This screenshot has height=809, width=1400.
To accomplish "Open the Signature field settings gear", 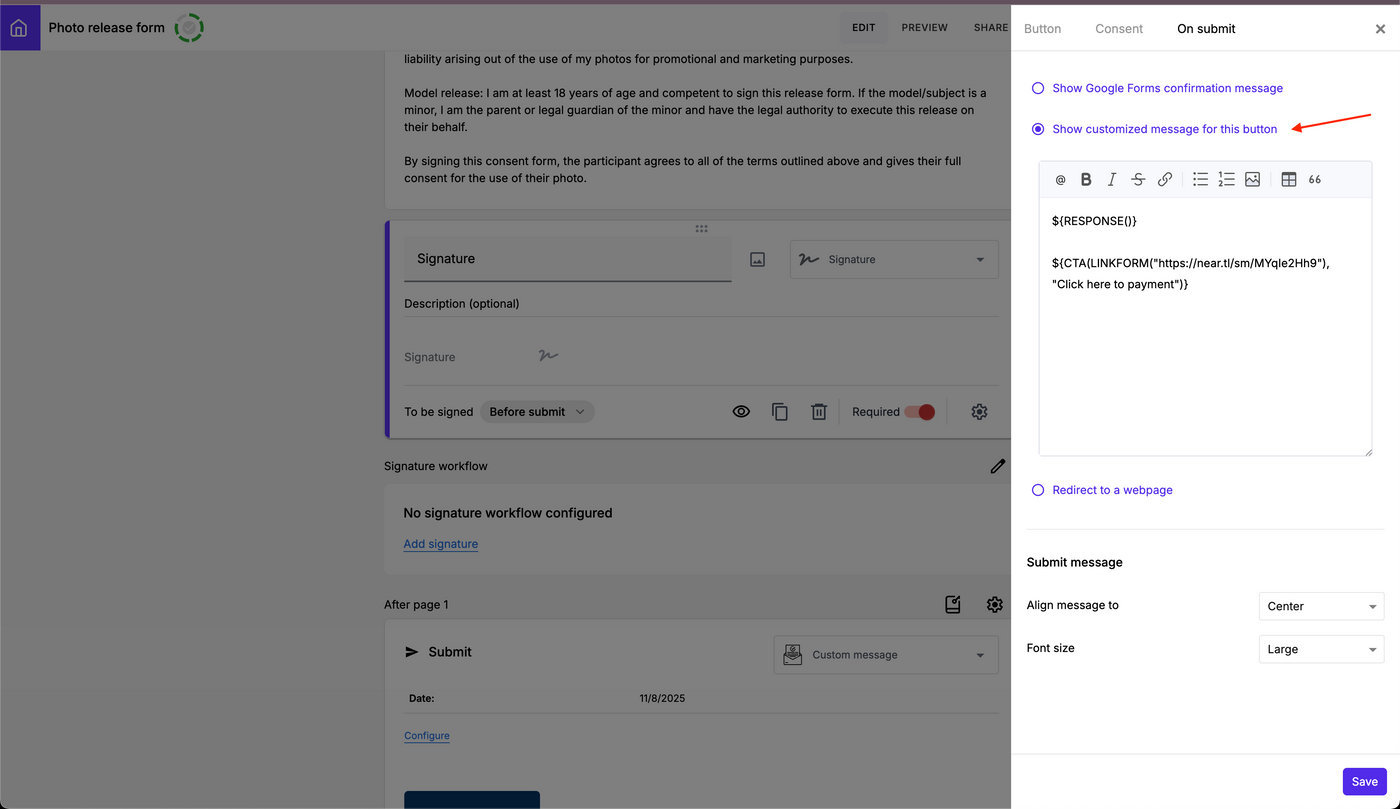I will (x=979, y=411).
